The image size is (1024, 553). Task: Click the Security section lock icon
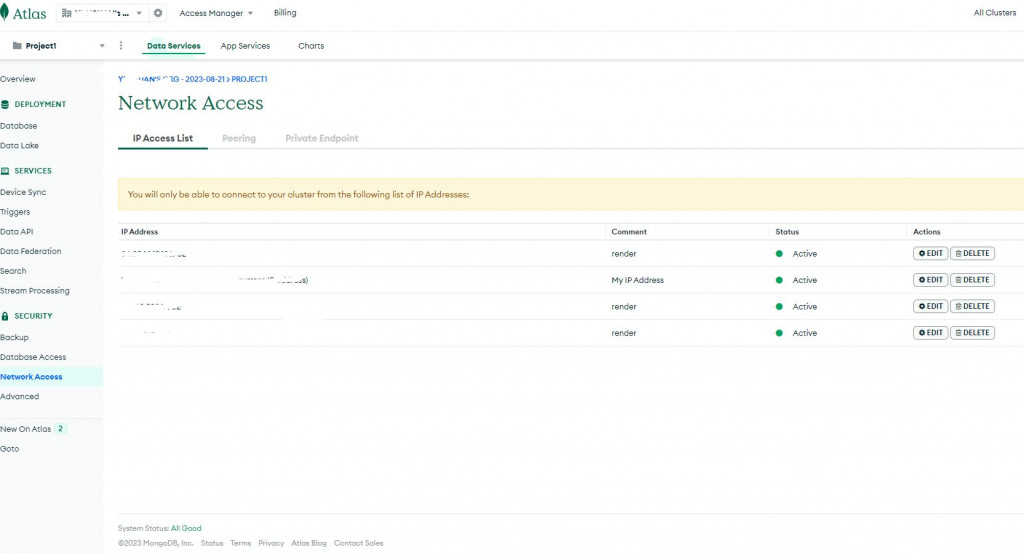tap(5, 316)
